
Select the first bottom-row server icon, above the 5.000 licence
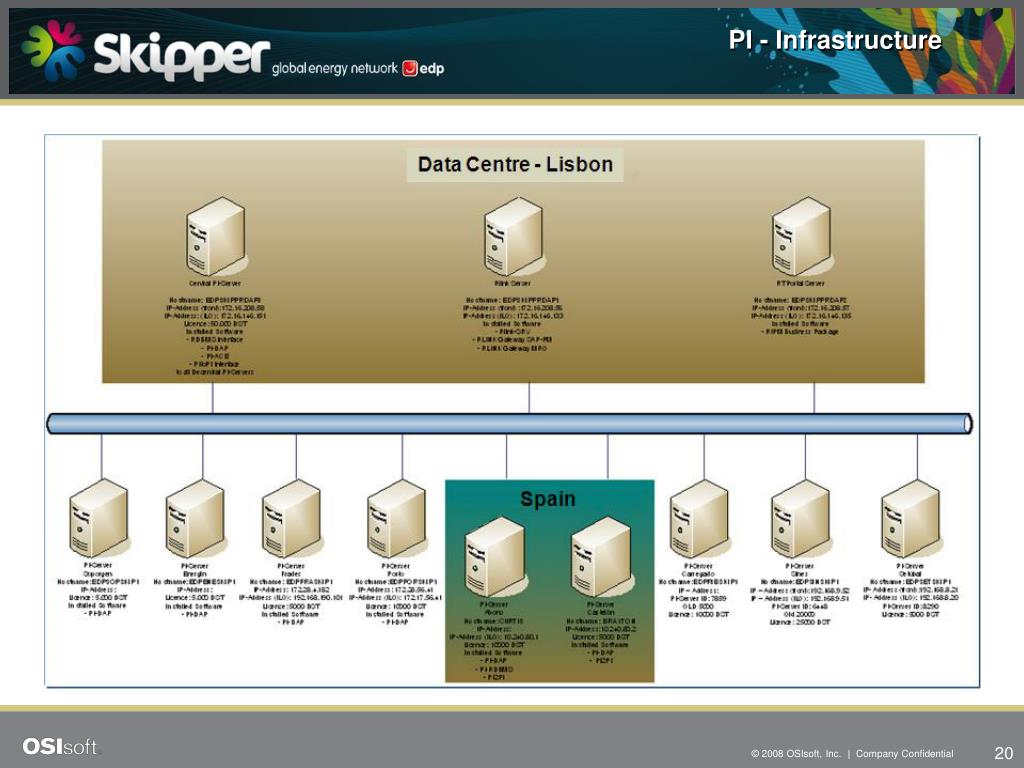click(x=99, y=518)
